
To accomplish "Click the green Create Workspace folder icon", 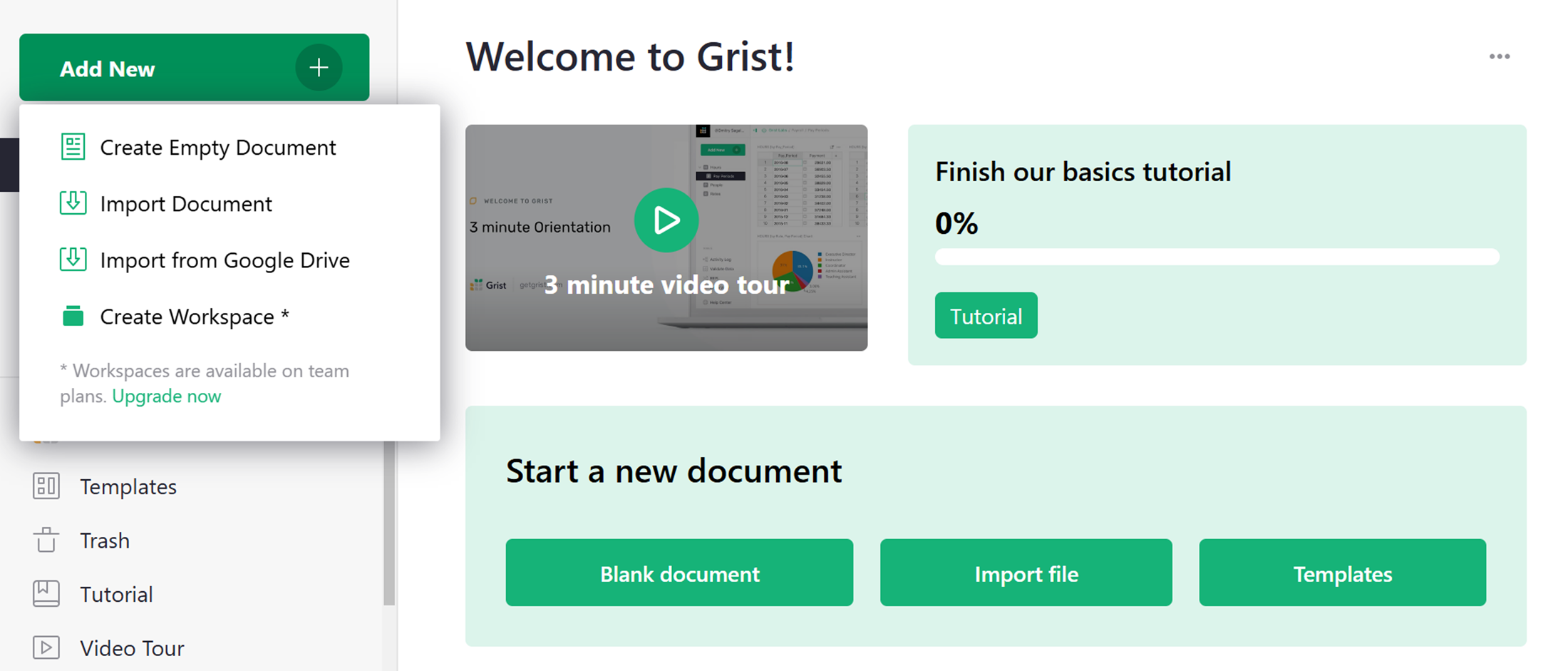I will 73,316.
